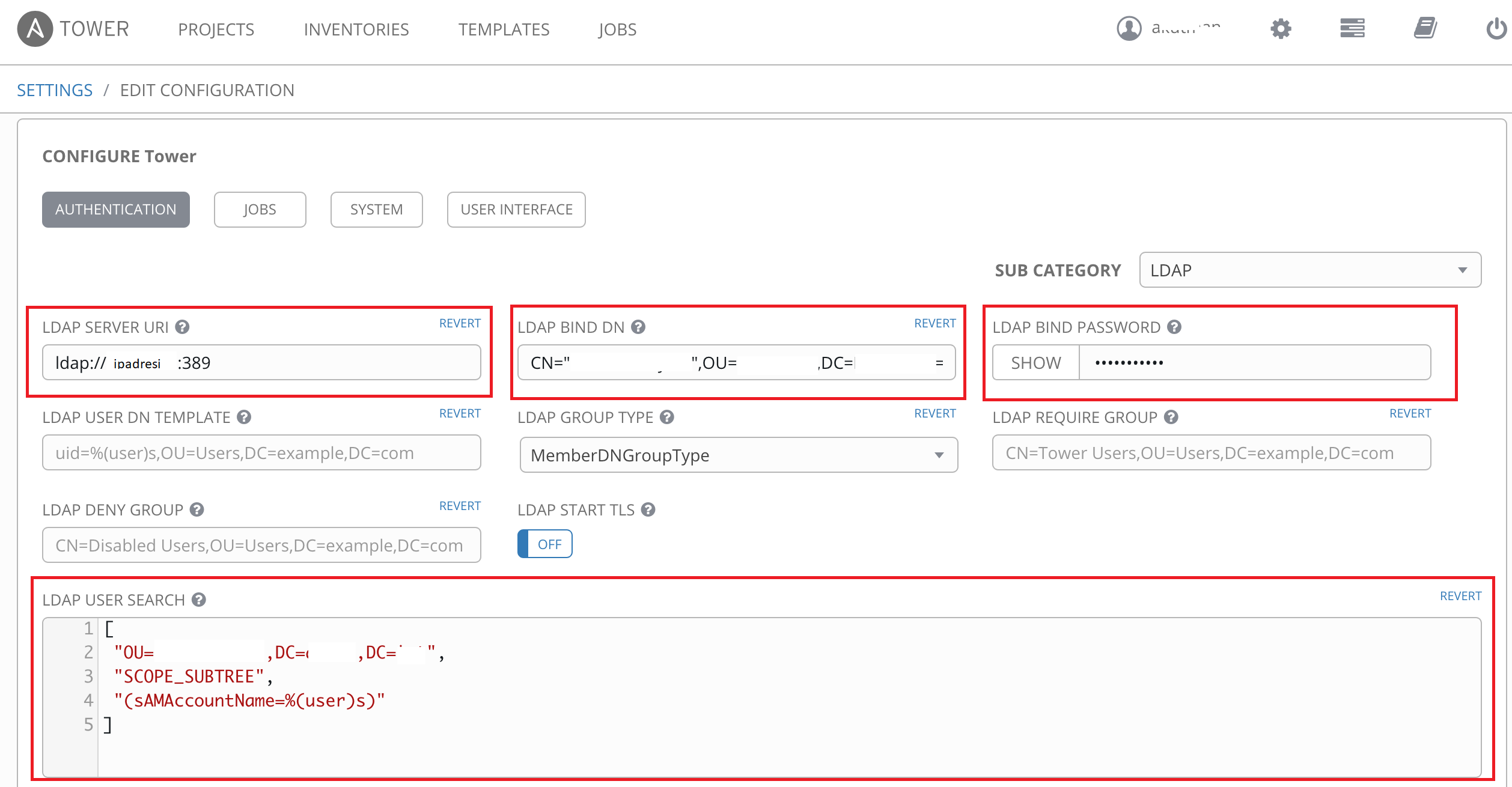
Task: Revert the LDAP Require Group
Action: 1410,413
